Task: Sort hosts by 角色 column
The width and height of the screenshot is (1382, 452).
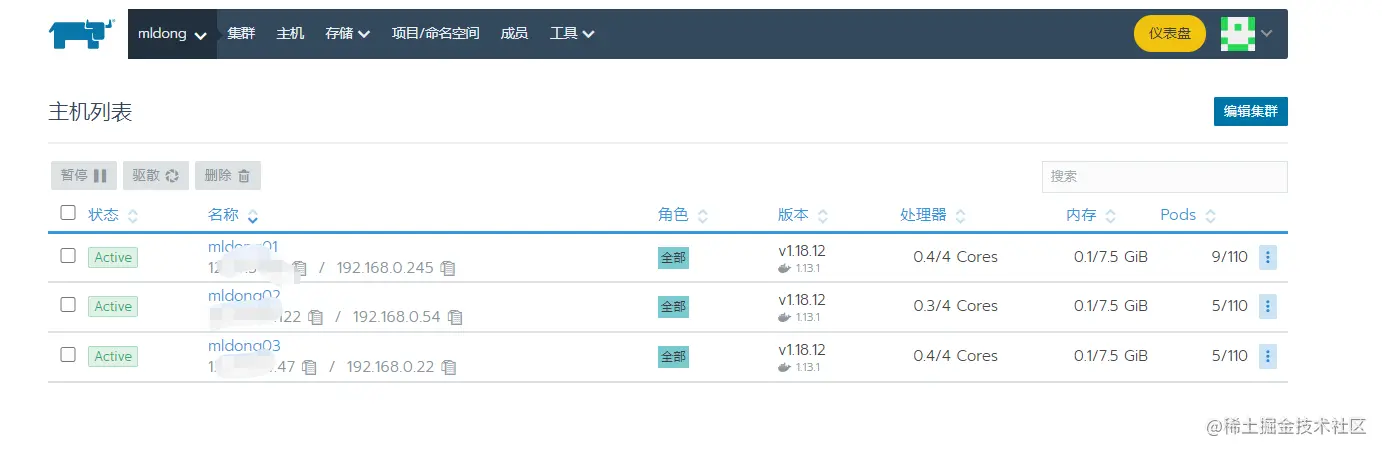Action: coord(683,215)
